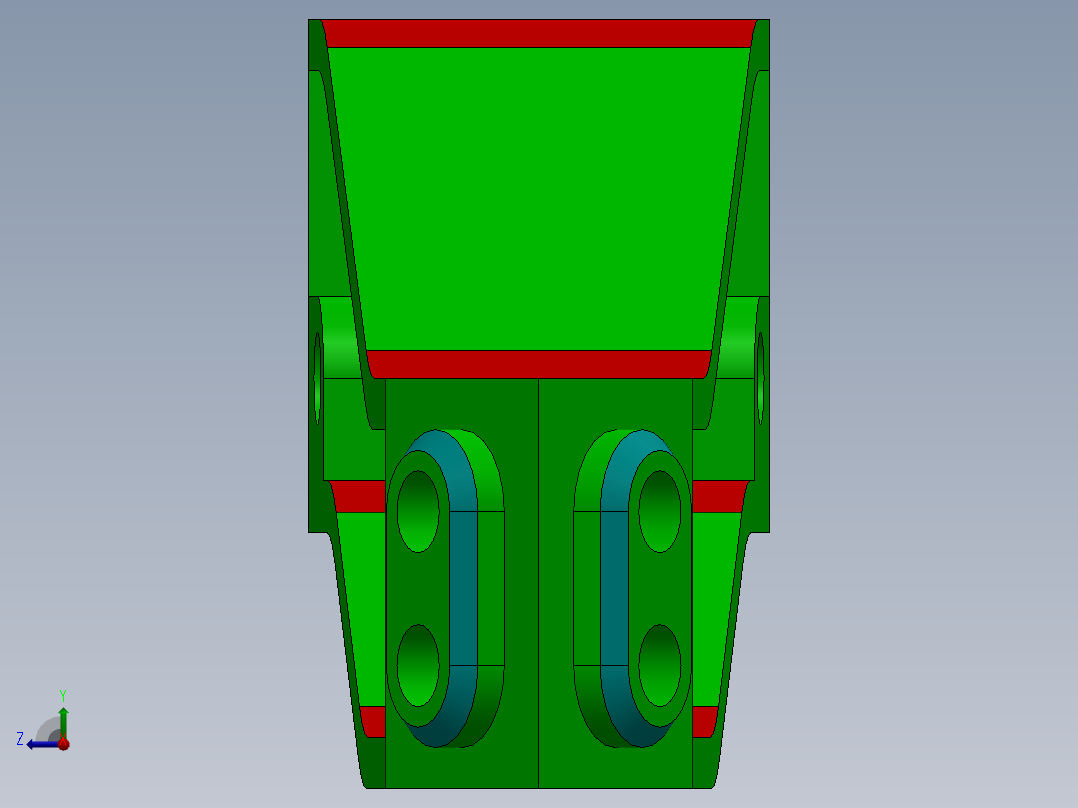Select the teal curved surface of left boss
Screen dimensions: 1078x808
pos(463,589)
